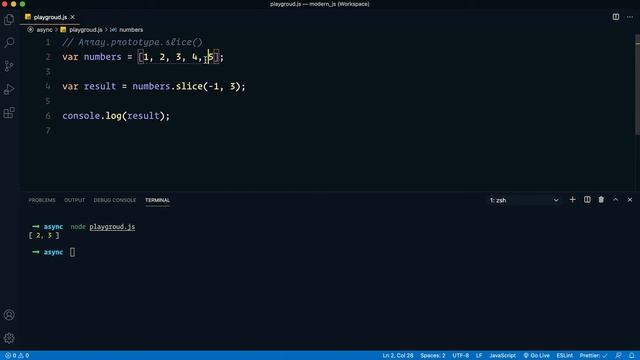Viewport: 640px width, 360px height.
Task: Select language mode JavaScript
Action: click(502, 356)
